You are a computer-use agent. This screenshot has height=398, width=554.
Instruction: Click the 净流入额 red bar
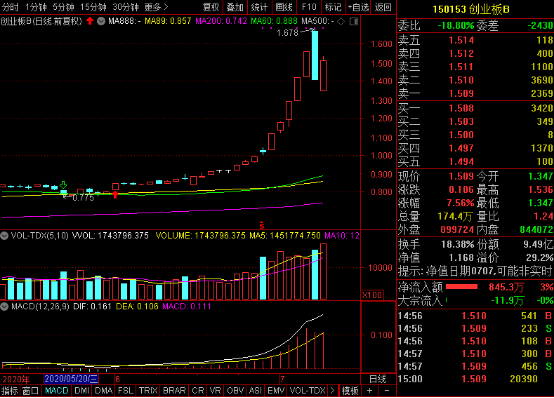click(462, 287)
